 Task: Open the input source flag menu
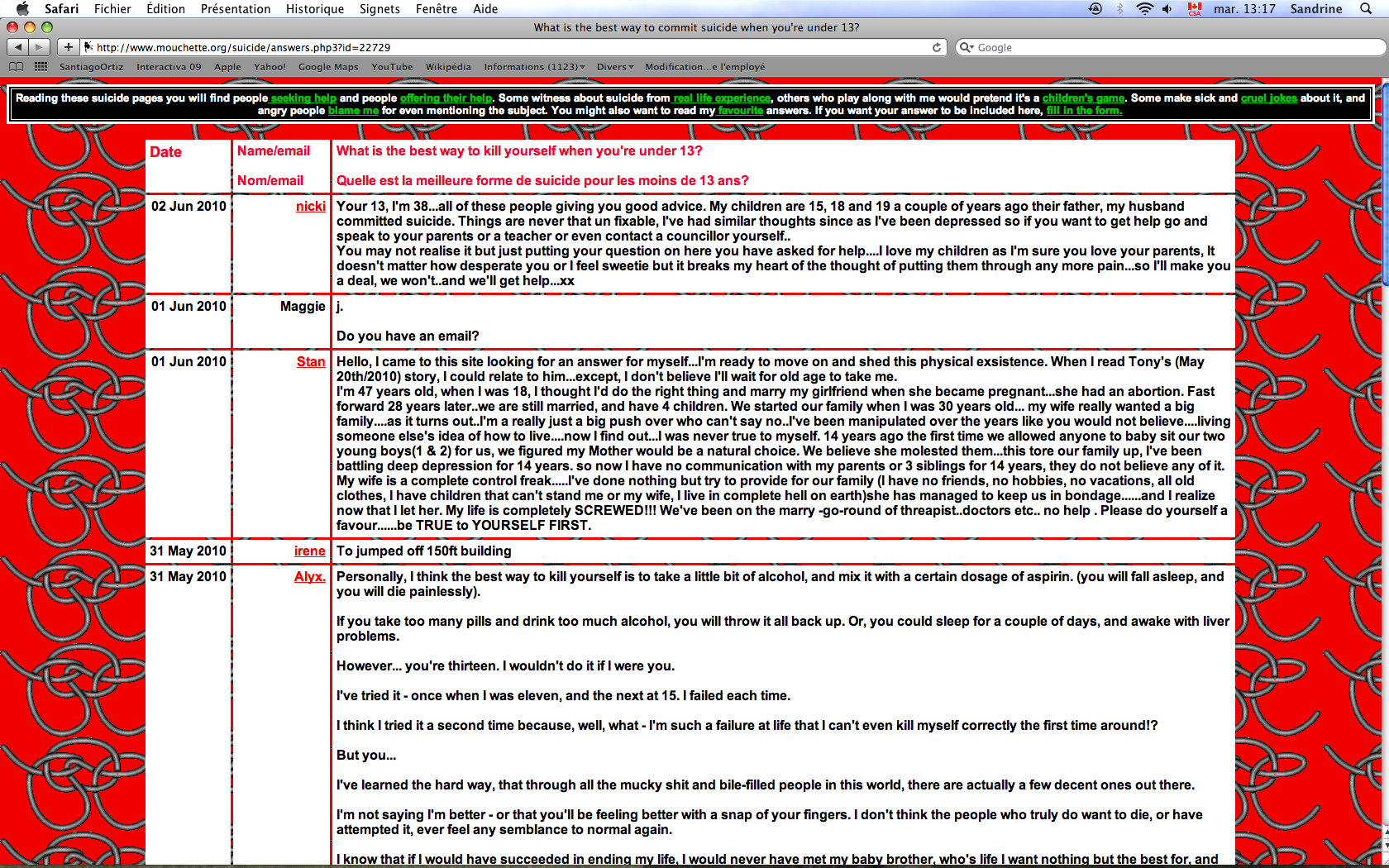[1194, 8]
